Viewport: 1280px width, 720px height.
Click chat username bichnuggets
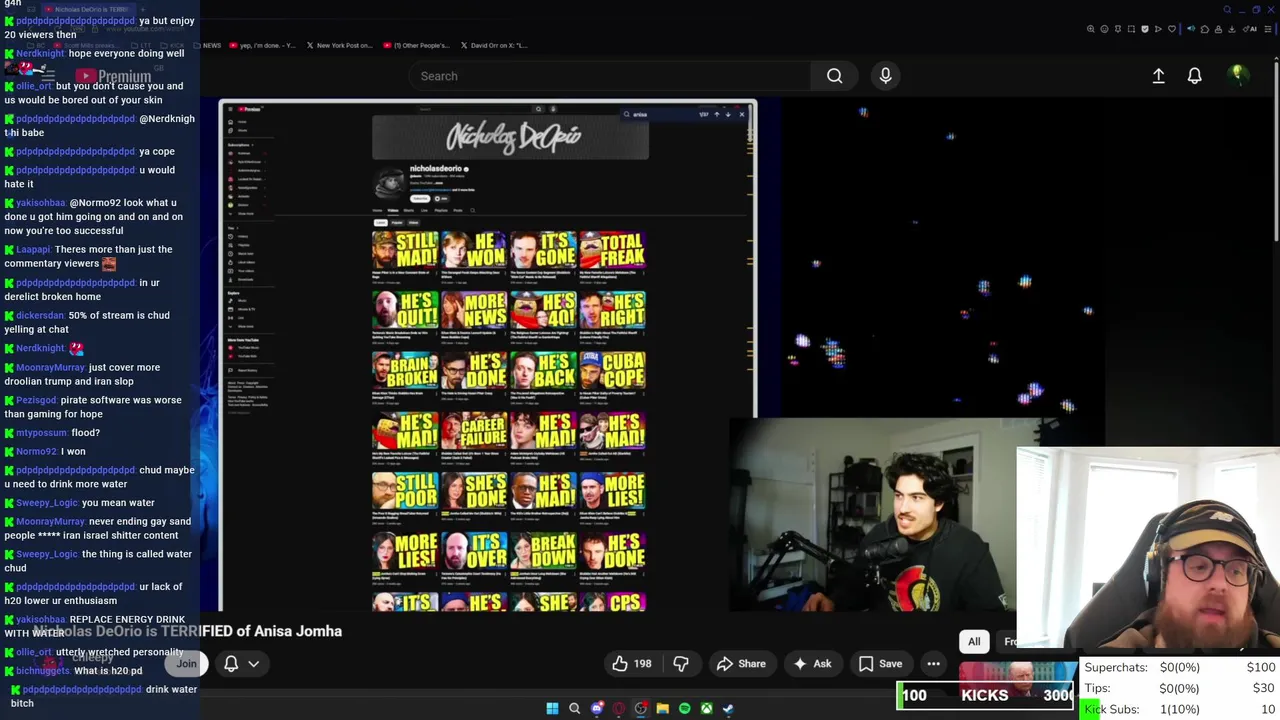[x=42, y=671]
